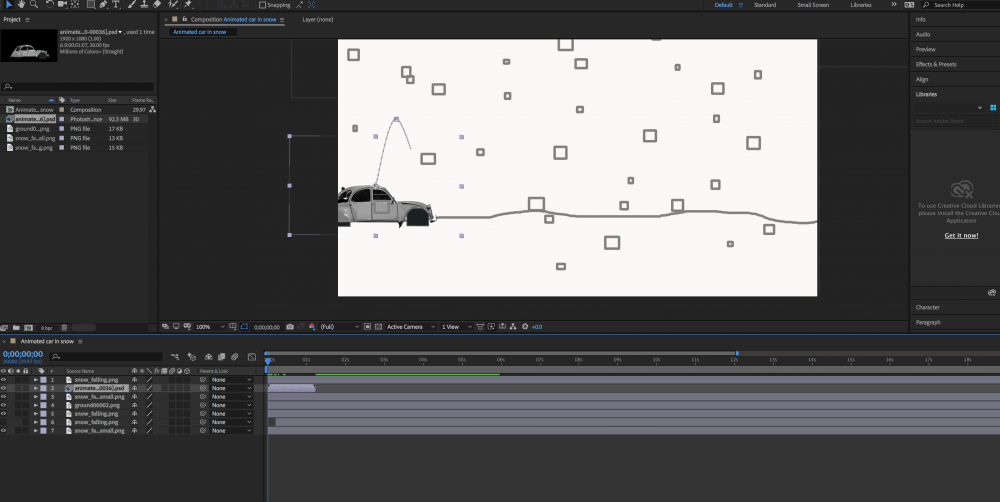
Task: Switch to the Small Screen workspace
Action: (812, 5)
